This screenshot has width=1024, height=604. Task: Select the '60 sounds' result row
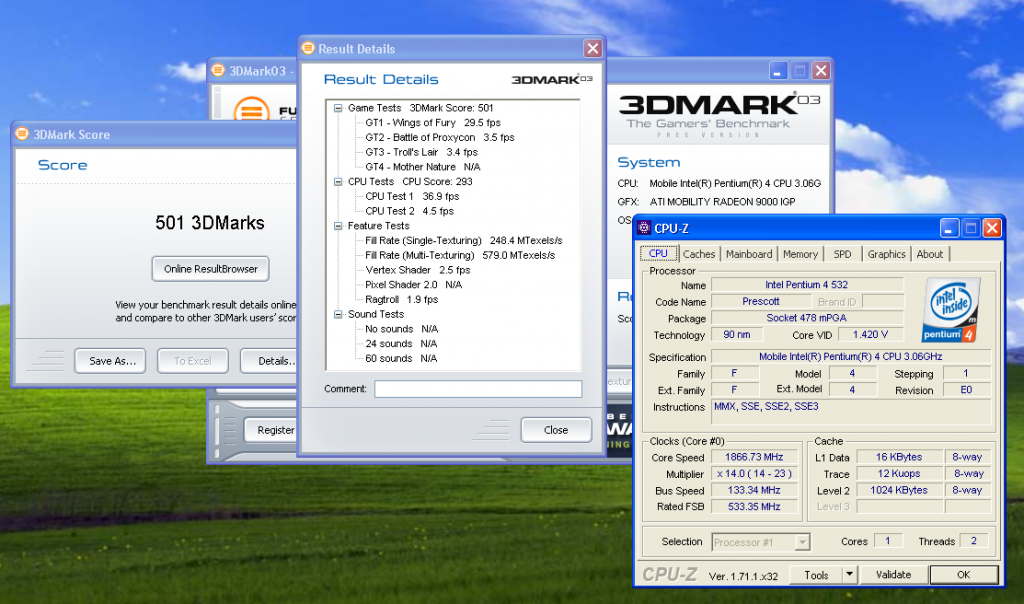click(401, 358)
